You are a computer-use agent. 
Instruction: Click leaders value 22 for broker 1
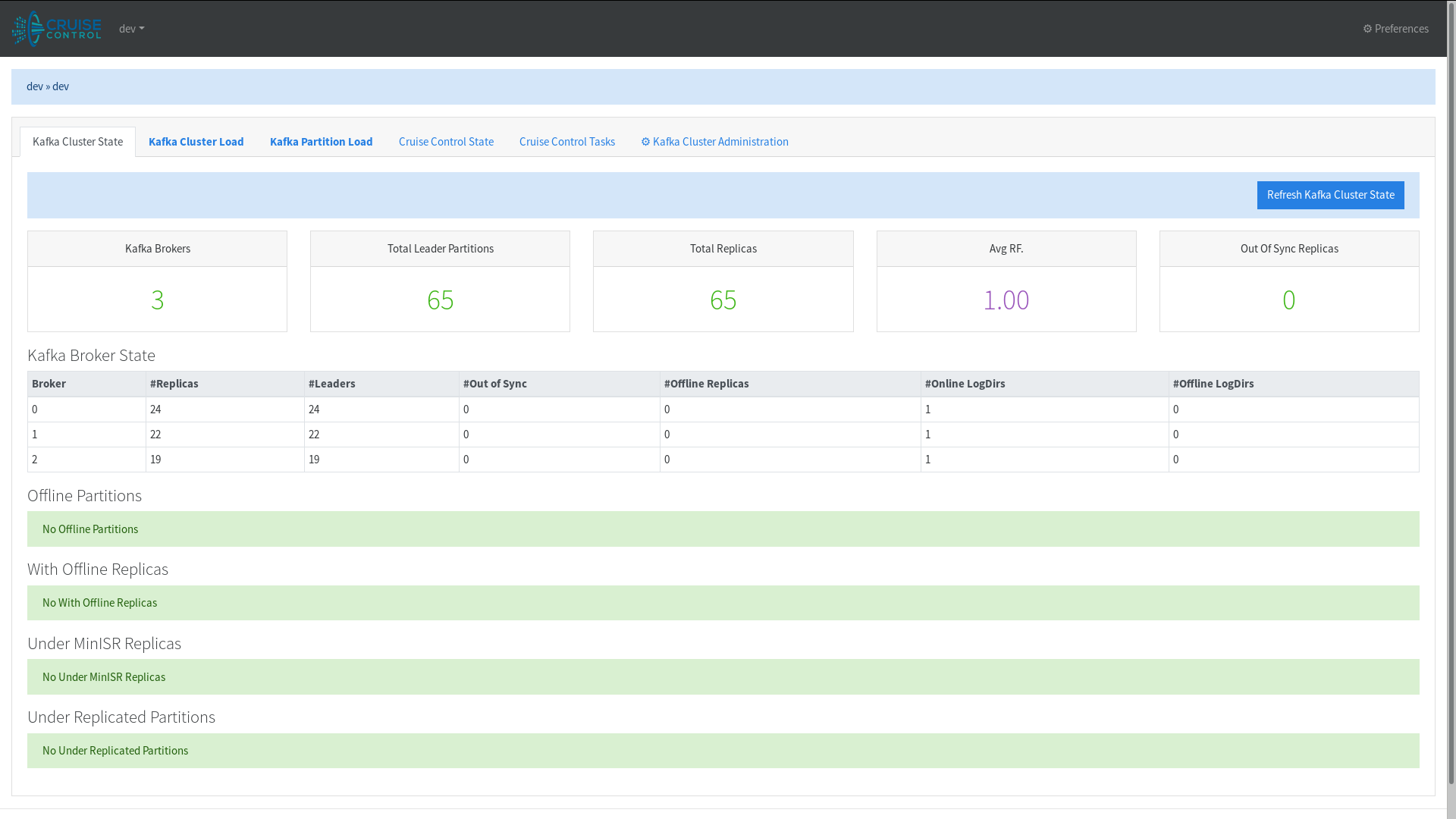314,435
